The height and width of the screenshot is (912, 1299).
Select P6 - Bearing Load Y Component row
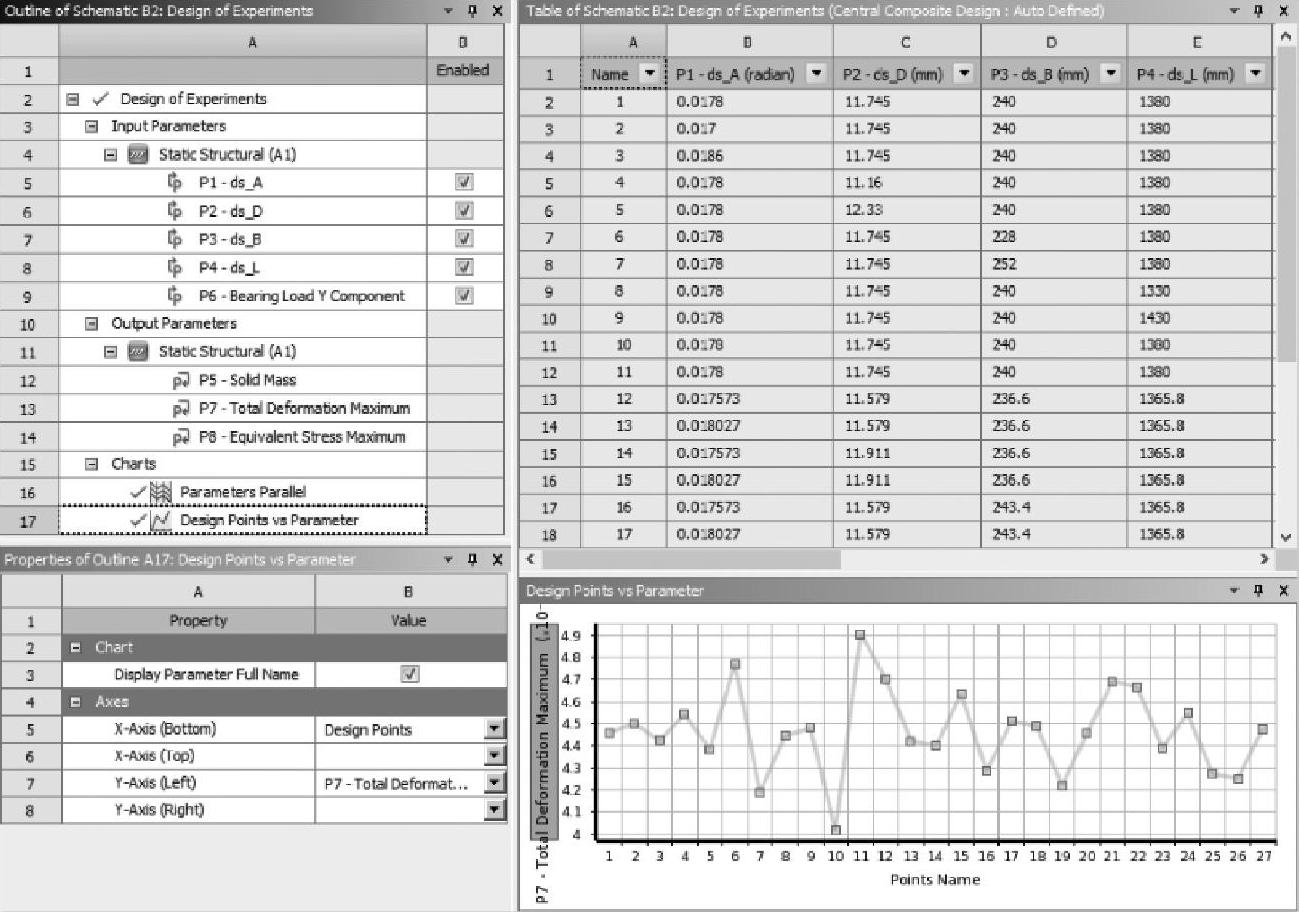243,295
